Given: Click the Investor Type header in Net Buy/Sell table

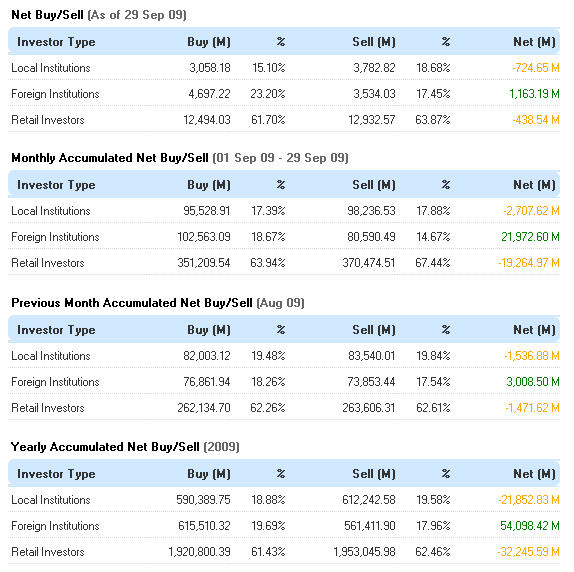Looking at the screenshot, I should pyautogui.click(x=56, y=42).
